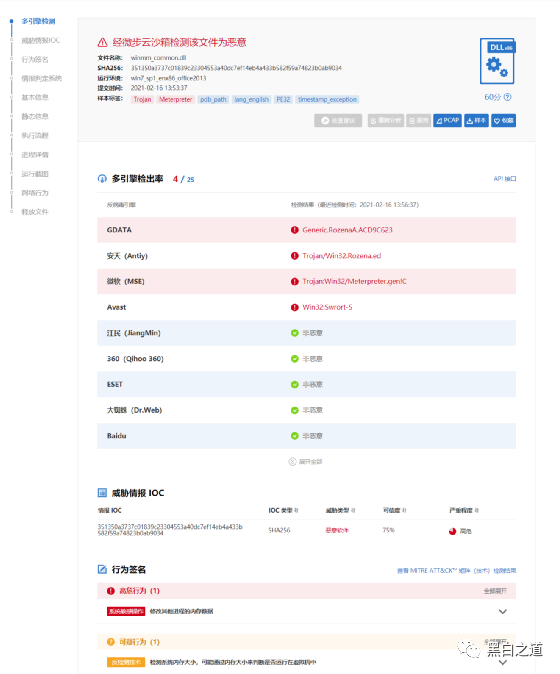Viewport: 560px width, 674px height.
Task: Click the question mark beside 60分 score
Action: pos(508,97)
